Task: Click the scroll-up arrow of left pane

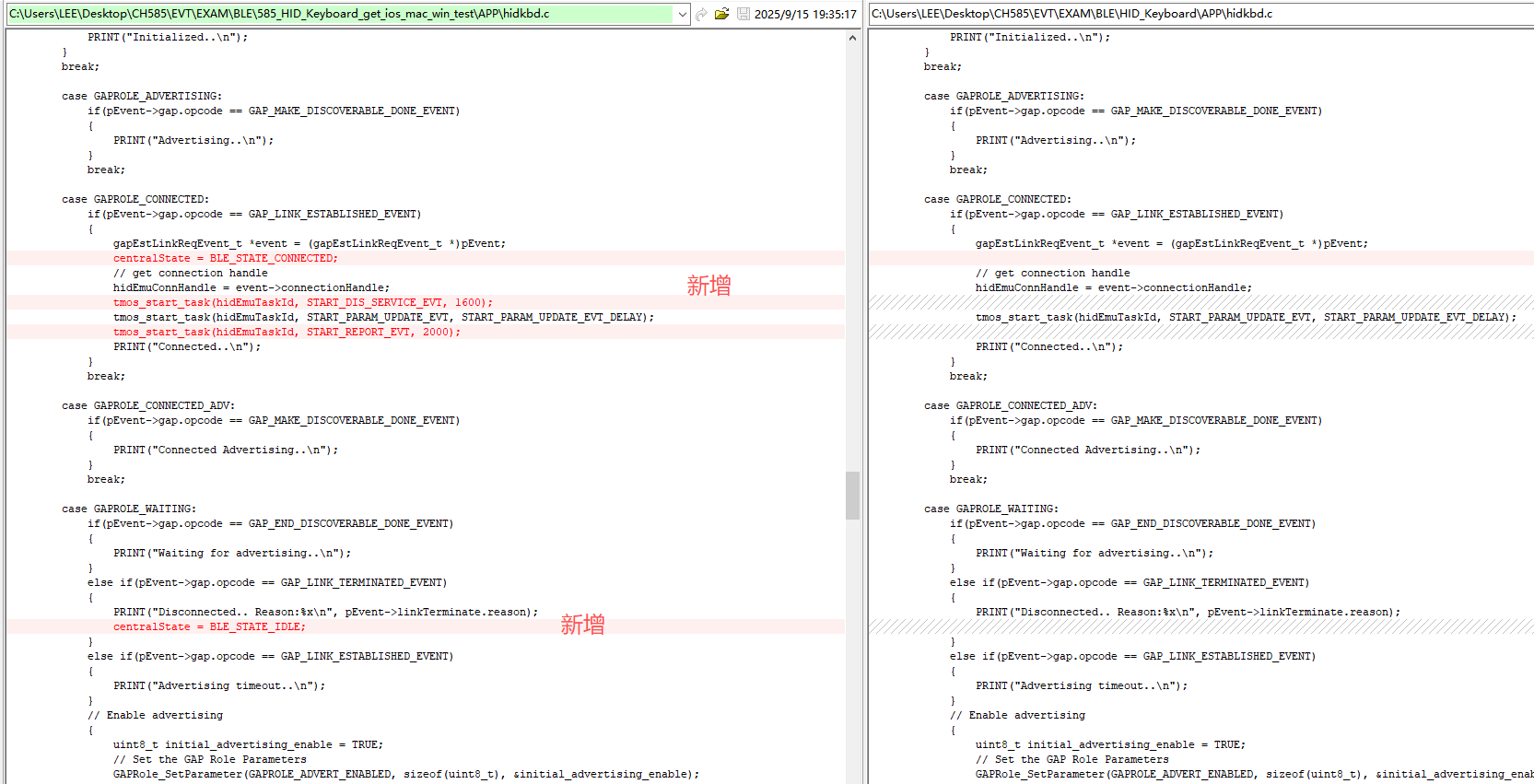Action: point(852,38)
